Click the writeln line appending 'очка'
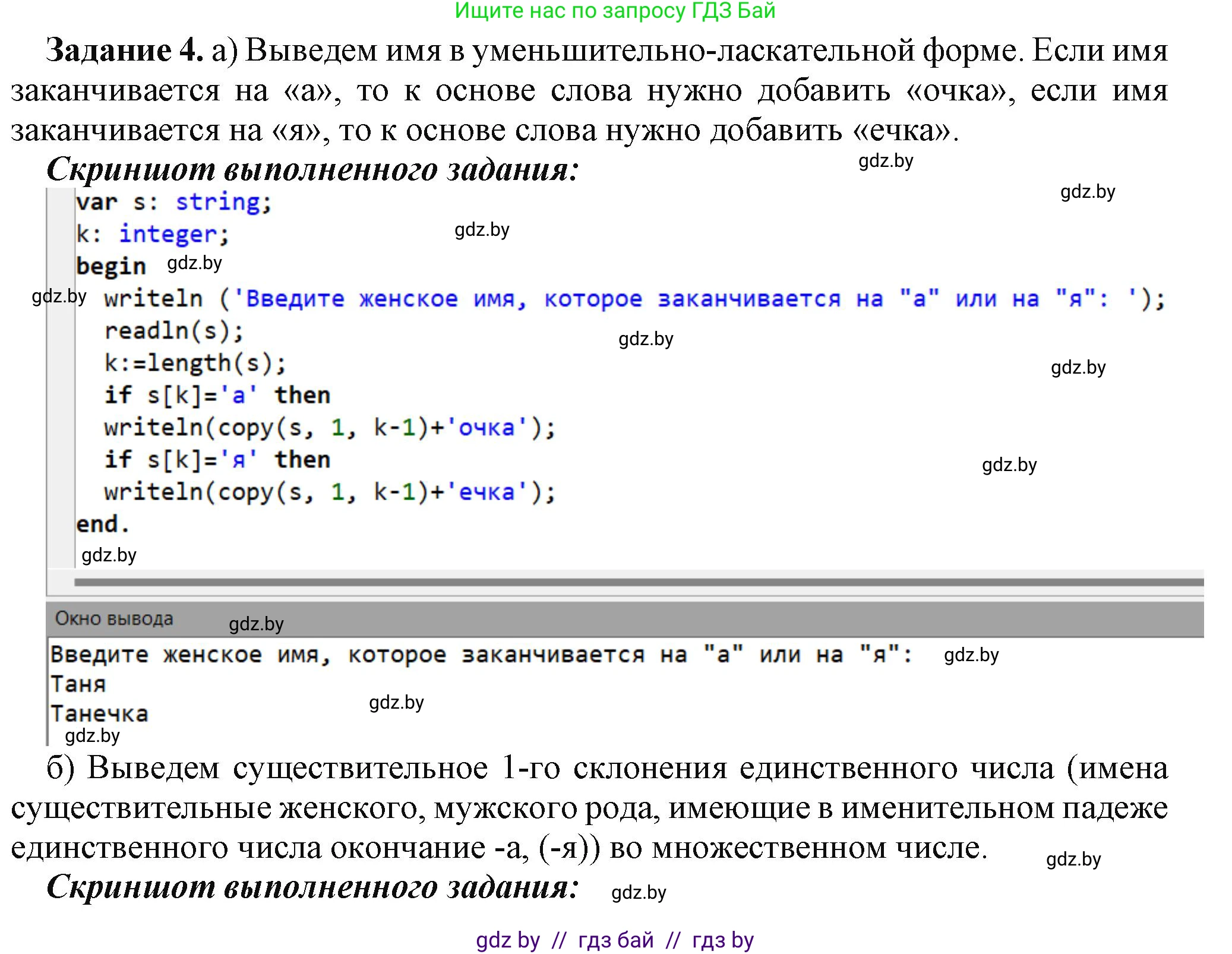The height and width of the screenshot is (954, 1232). [x=330, y=428]
